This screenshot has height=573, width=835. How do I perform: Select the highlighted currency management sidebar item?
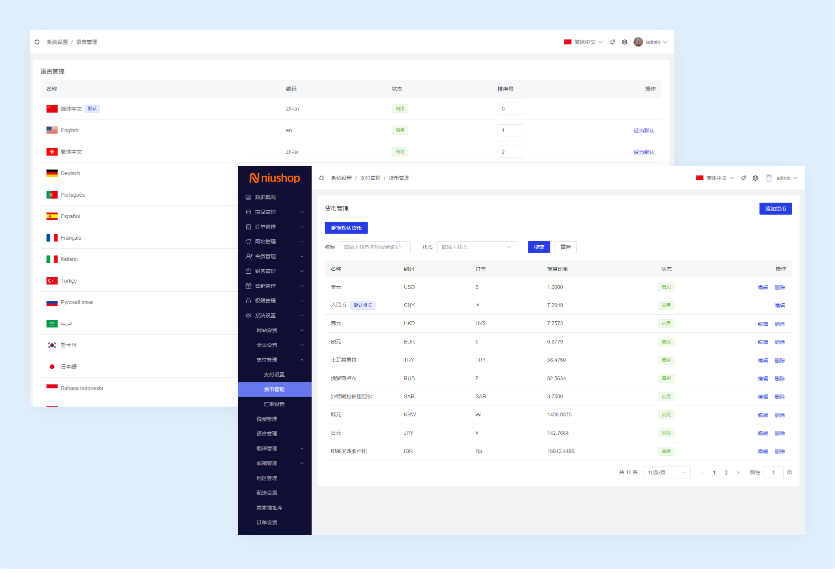275,389
